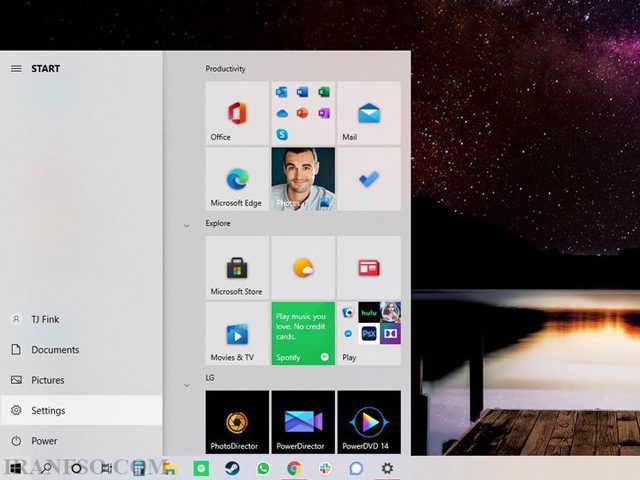
Task: Launch PowerDVD 14 tile
Action: 369,422
